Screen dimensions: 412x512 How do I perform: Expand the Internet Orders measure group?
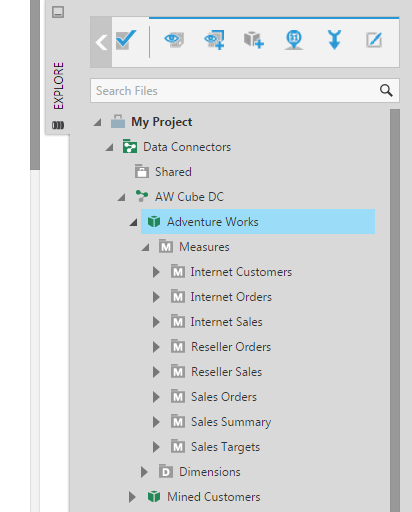(x=156, y=297)
